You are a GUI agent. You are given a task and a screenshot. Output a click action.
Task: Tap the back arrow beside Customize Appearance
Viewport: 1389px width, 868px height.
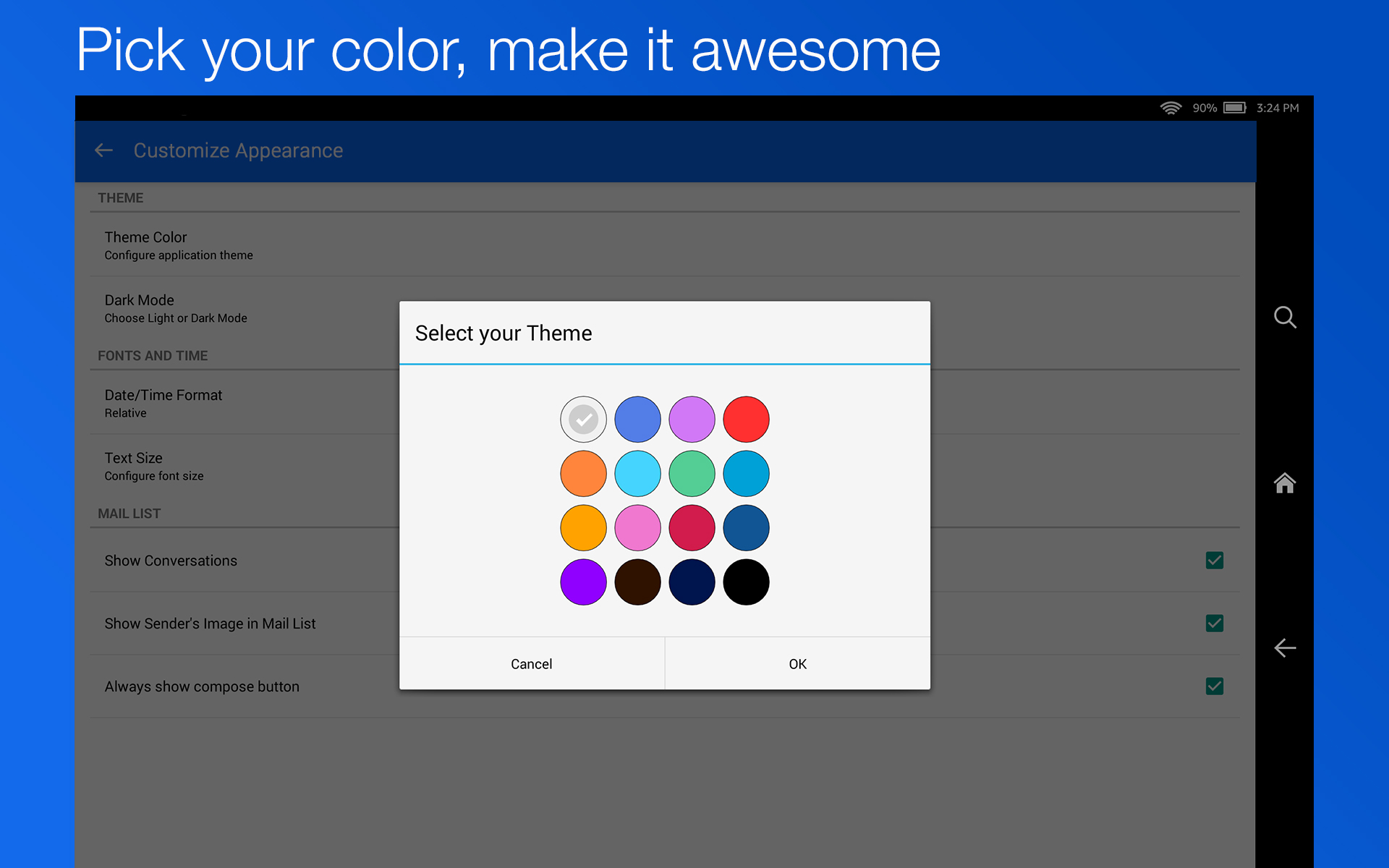point(103,150)
